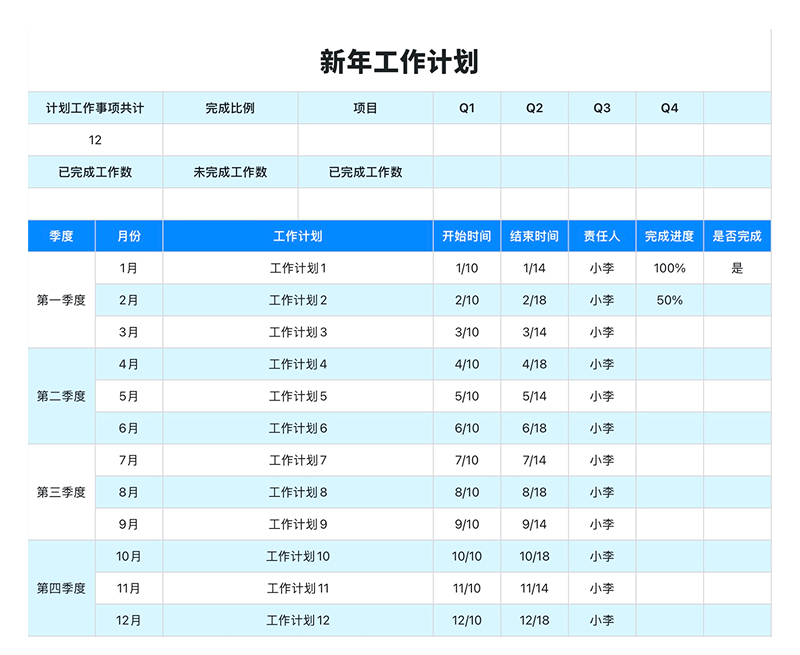This screenshot has height=655, width=800.
Task: Select the 工作计划7 cell
Action: pos(298,460)
